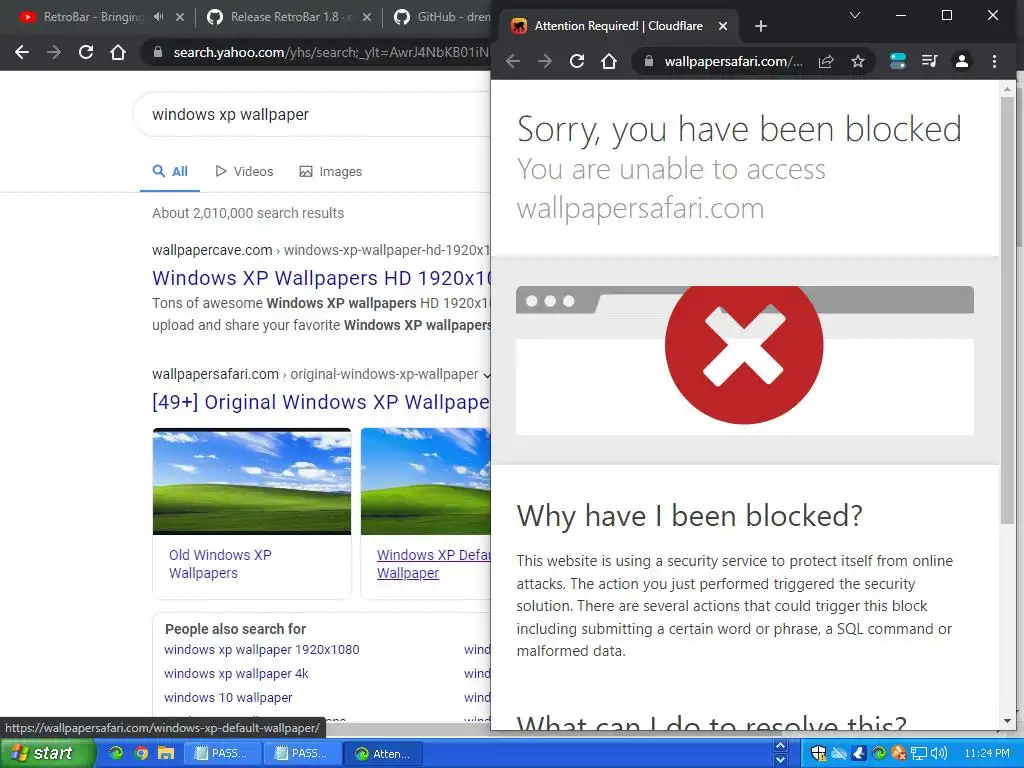1024x768 pixels.
Task: Activate Atten... Edge taskbar button
Action: pyautogui.click(x=383, y=753)
